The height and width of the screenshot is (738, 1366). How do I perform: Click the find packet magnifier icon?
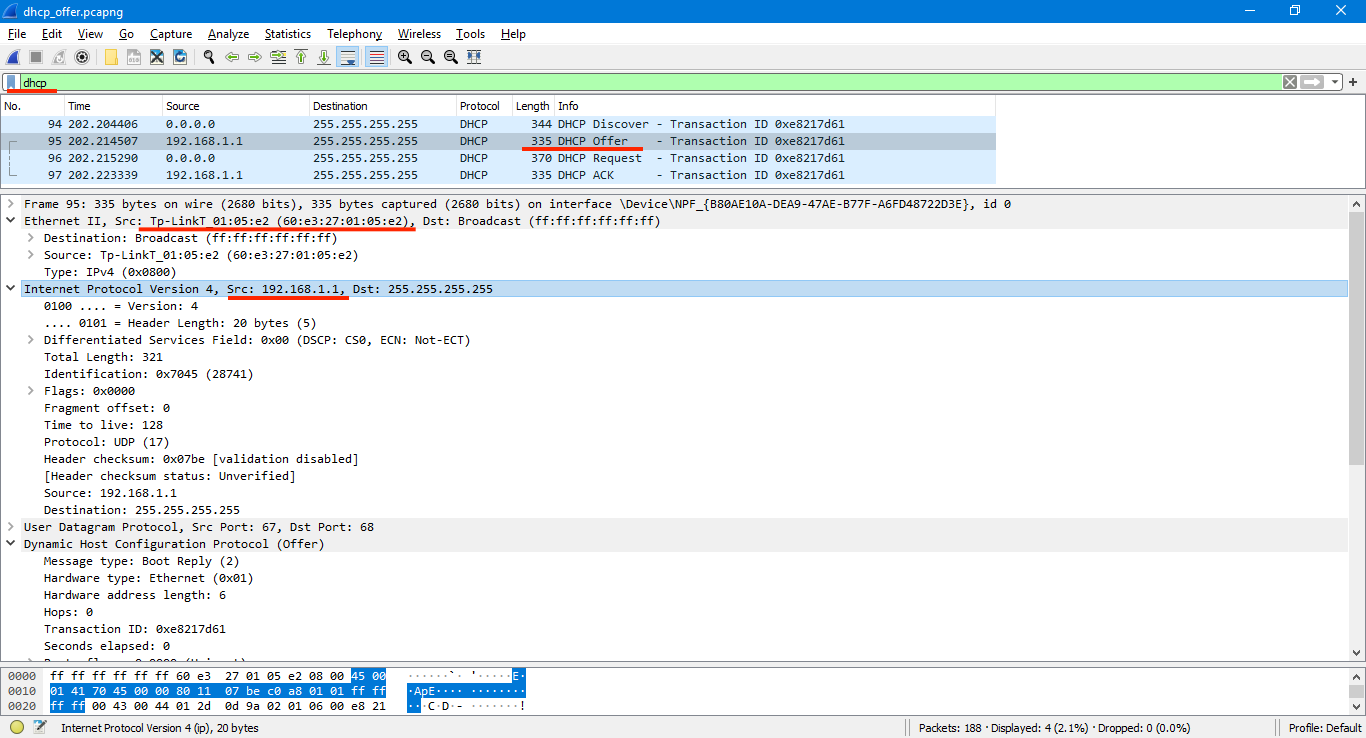(x=209, y=57)
